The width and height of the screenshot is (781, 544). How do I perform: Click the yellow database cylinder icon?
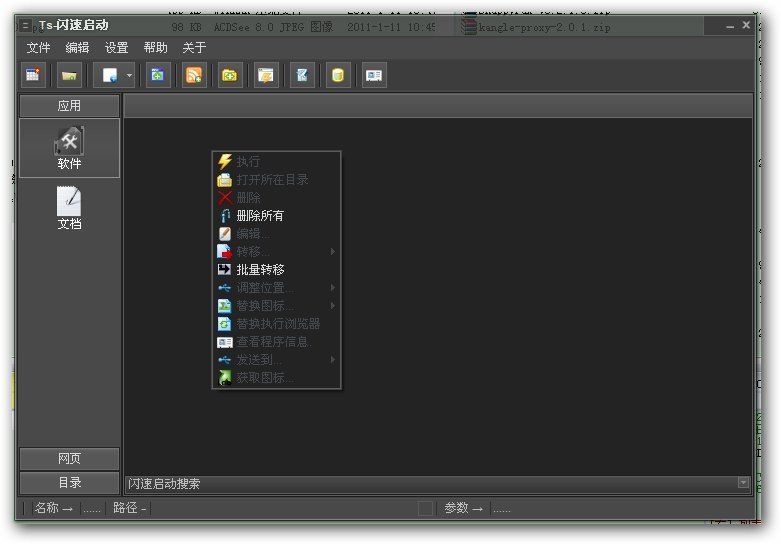(338, 75)
